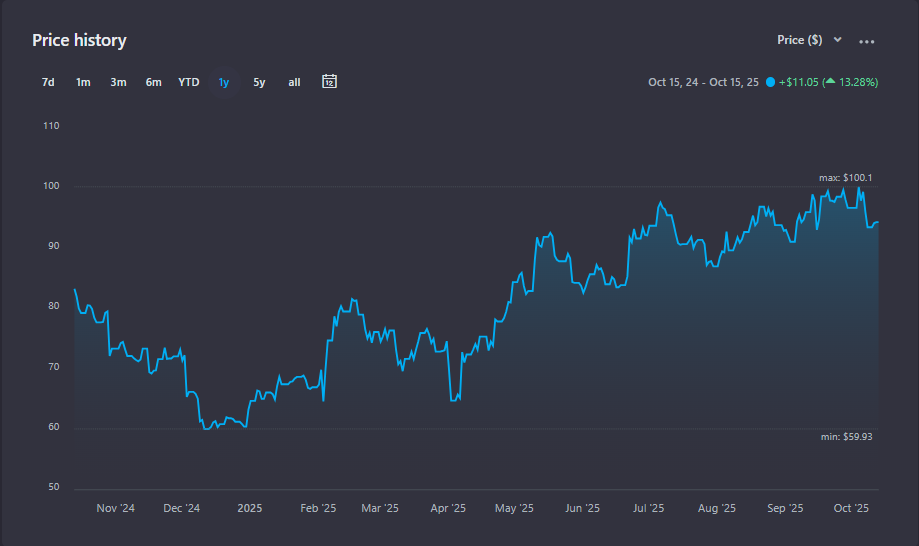The width and height of the screenshot is (919, 546).
Task: Show the 'all' time range
Action: pos(294,82)
